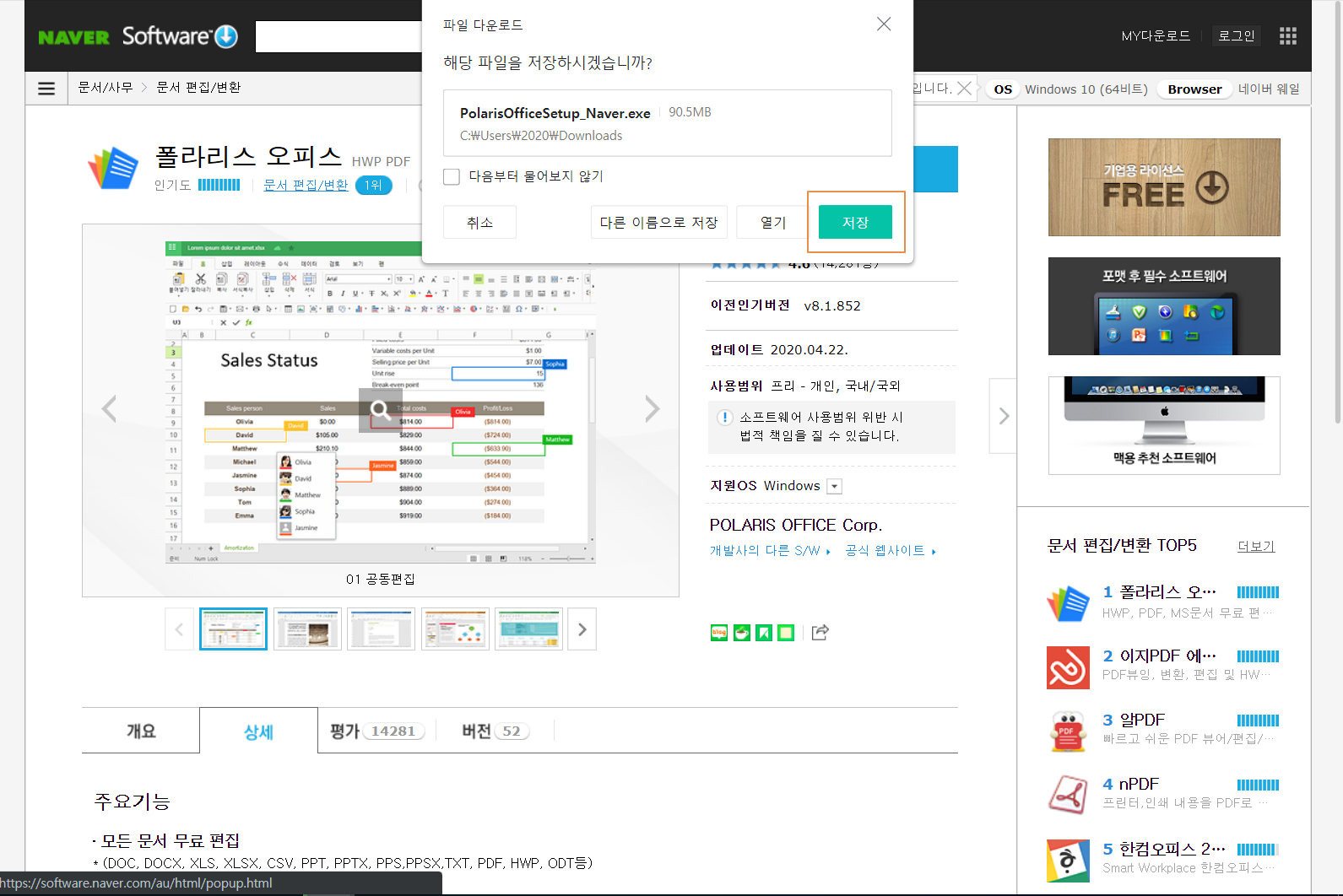Open 문서 편집/변환 category link under title
The height and width of the screenshot is (896, 1343).
(x=306, y=185)
